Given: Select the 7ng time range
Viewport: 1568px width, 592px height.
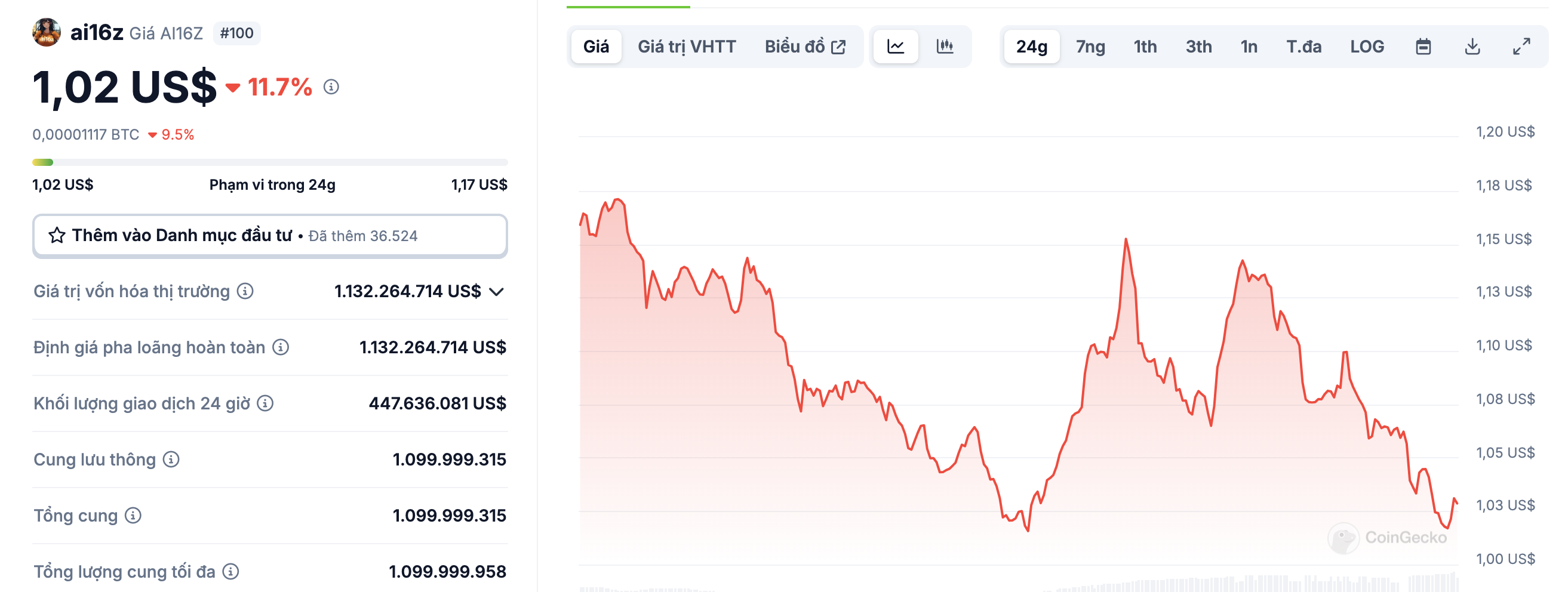Looking at the screenshot, I should tap(1090, 46).
